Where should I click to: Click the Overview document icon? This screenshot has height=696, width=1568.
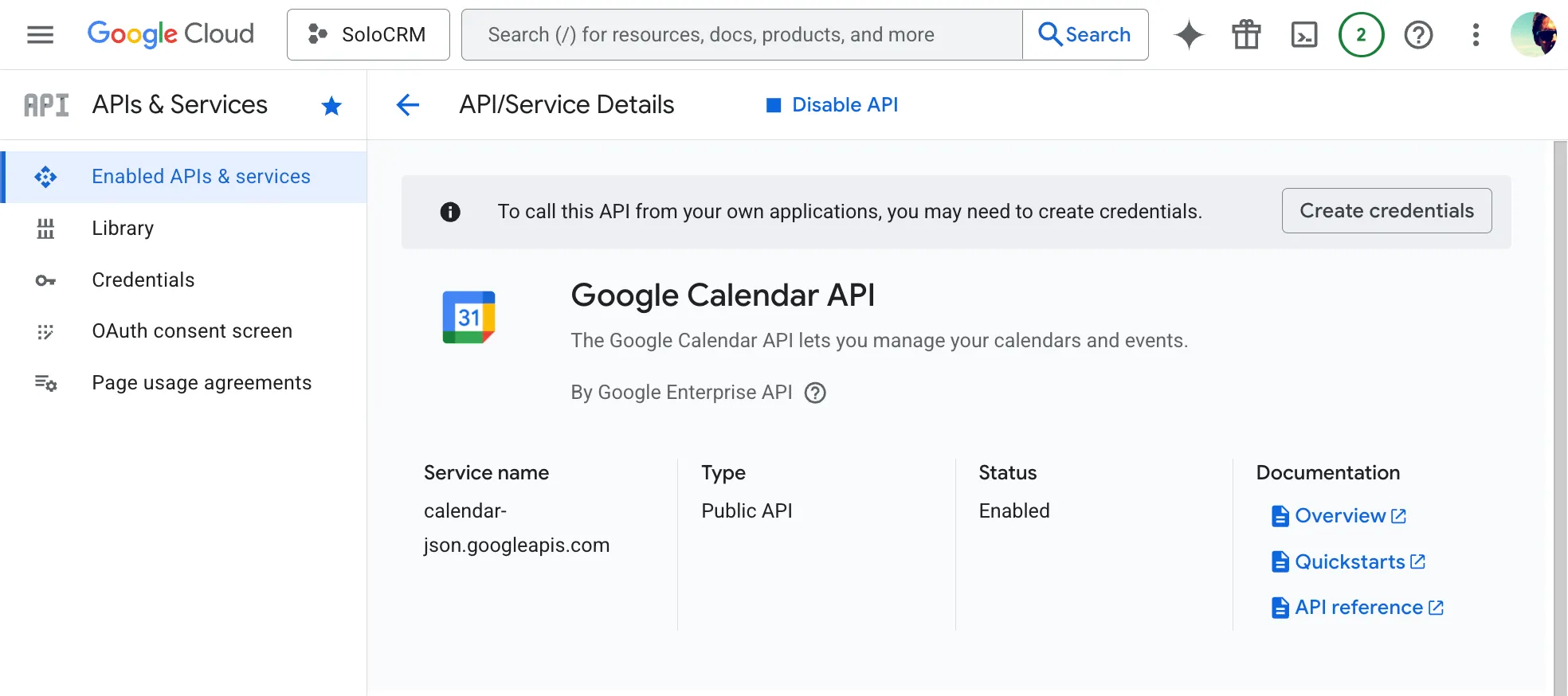(1280, 516)
